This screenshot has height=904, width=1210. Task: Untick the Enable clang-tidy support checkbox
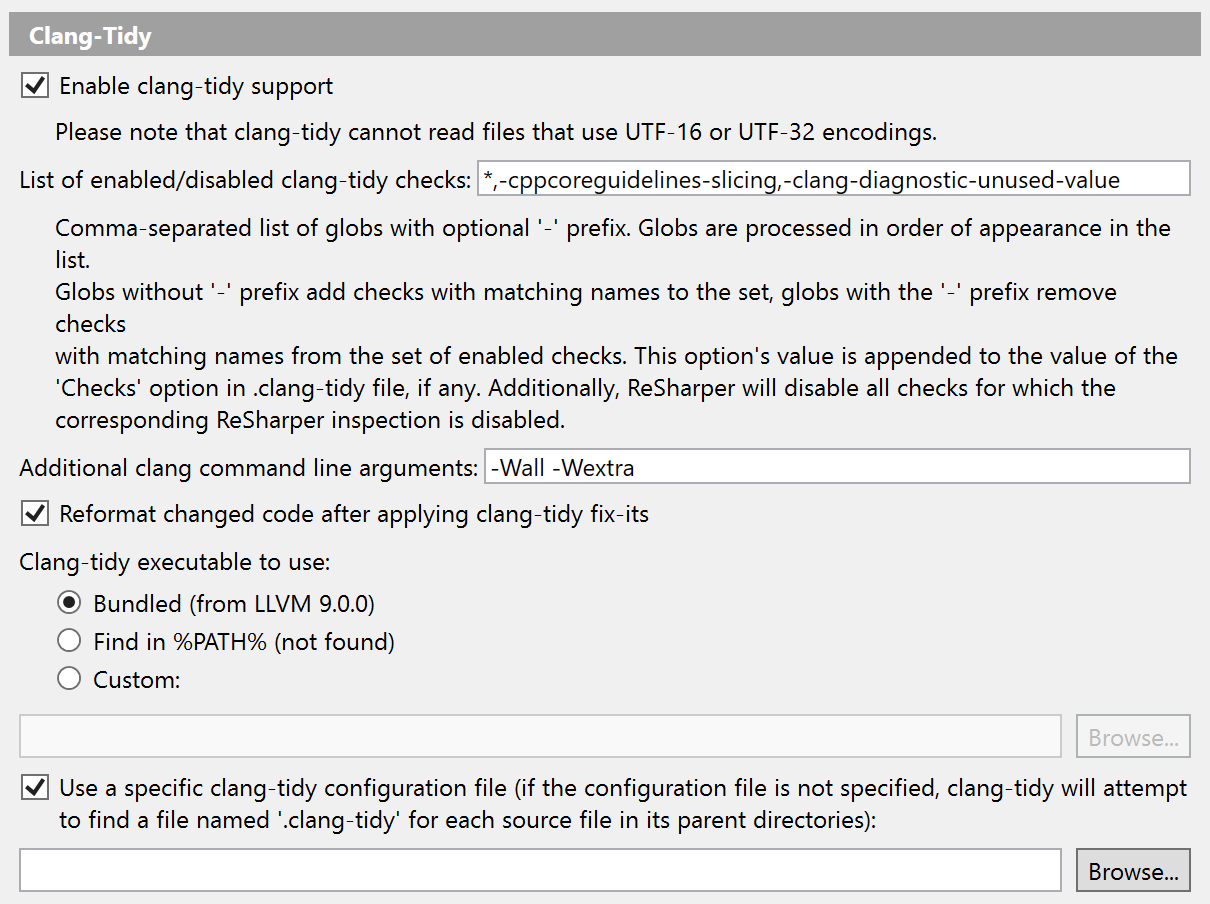pos(35,86)
